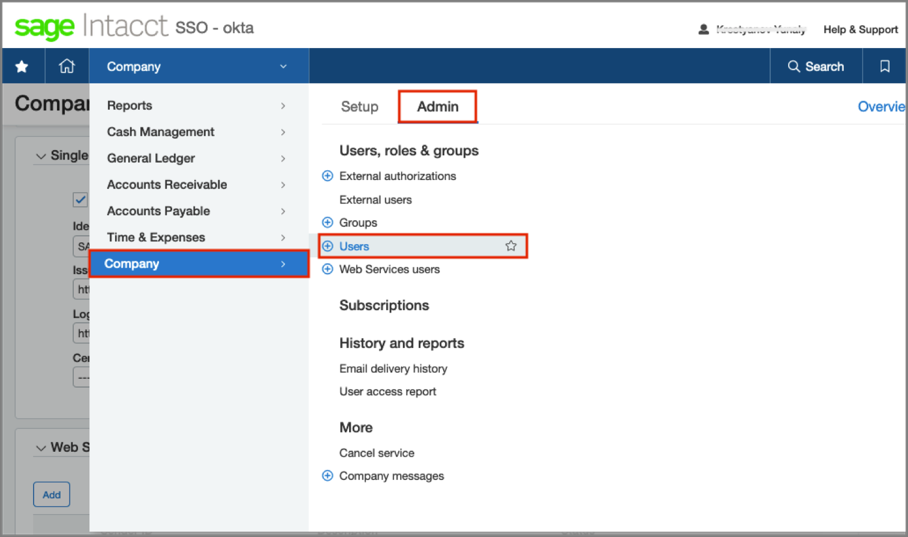The width and height of the screenshot is (908, 537).
Task: Switch to the Setup tab
Action: [359, 107]
